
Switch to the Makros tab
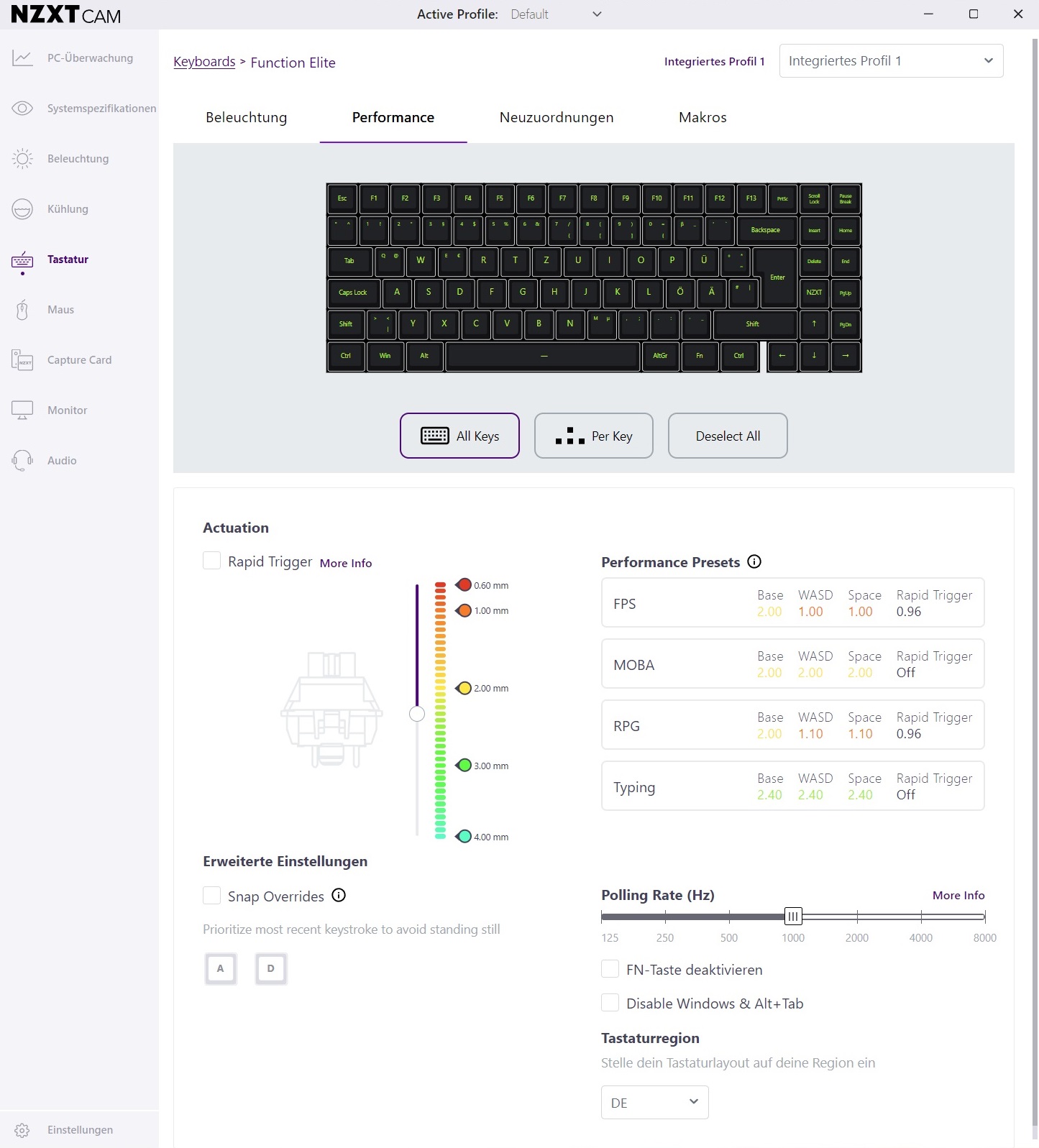(702, 117)
